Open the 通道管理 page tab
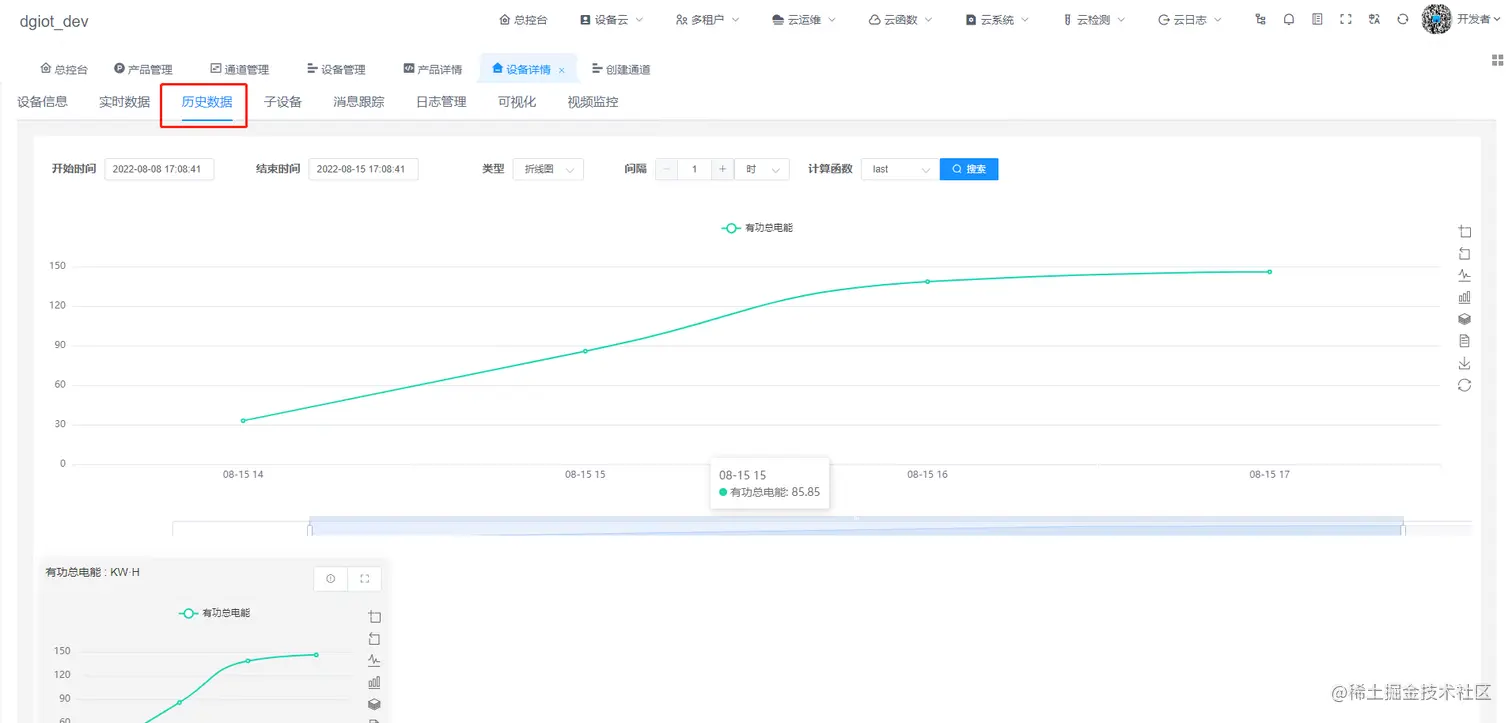This screenshot has height=723, width=1512. coord(240,69)
